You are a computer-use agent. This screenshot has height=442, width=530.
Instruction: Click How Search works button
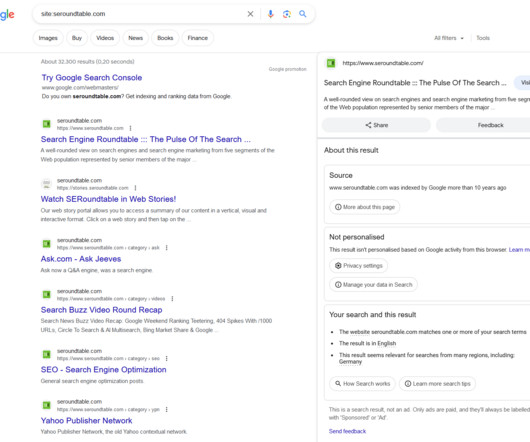click(x=362, y=384)
